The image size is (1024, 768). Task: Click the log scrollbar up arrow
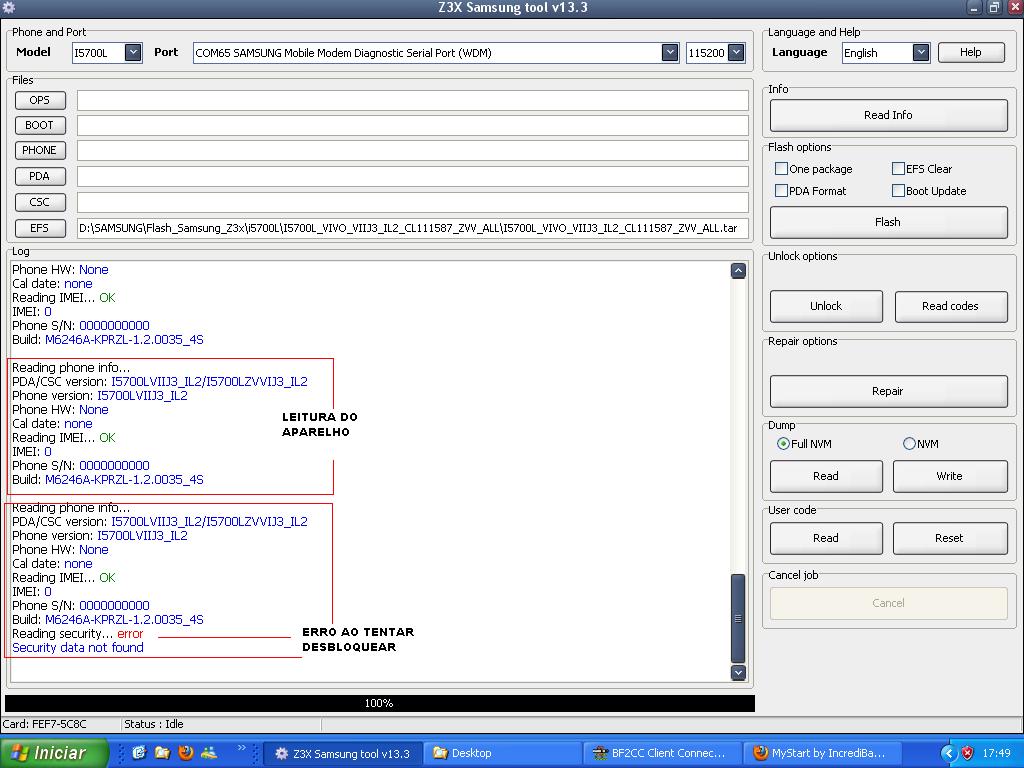point(738,271)
